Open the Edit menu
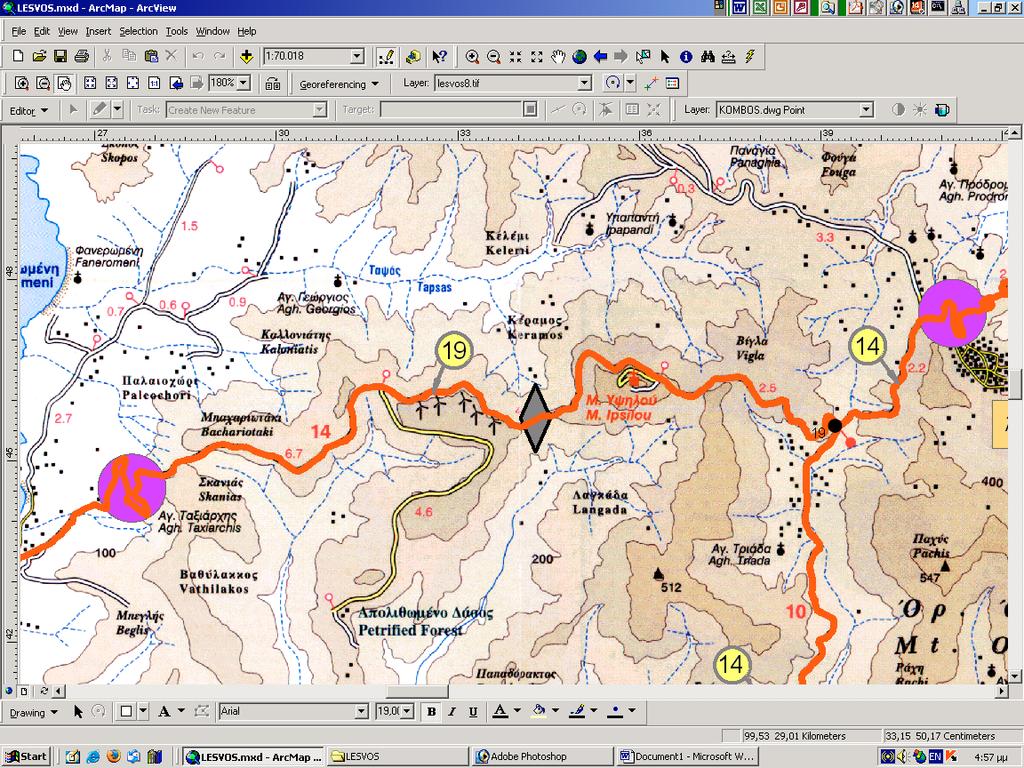This screenshot has width=1024, height=768. (x=42, y=31)
